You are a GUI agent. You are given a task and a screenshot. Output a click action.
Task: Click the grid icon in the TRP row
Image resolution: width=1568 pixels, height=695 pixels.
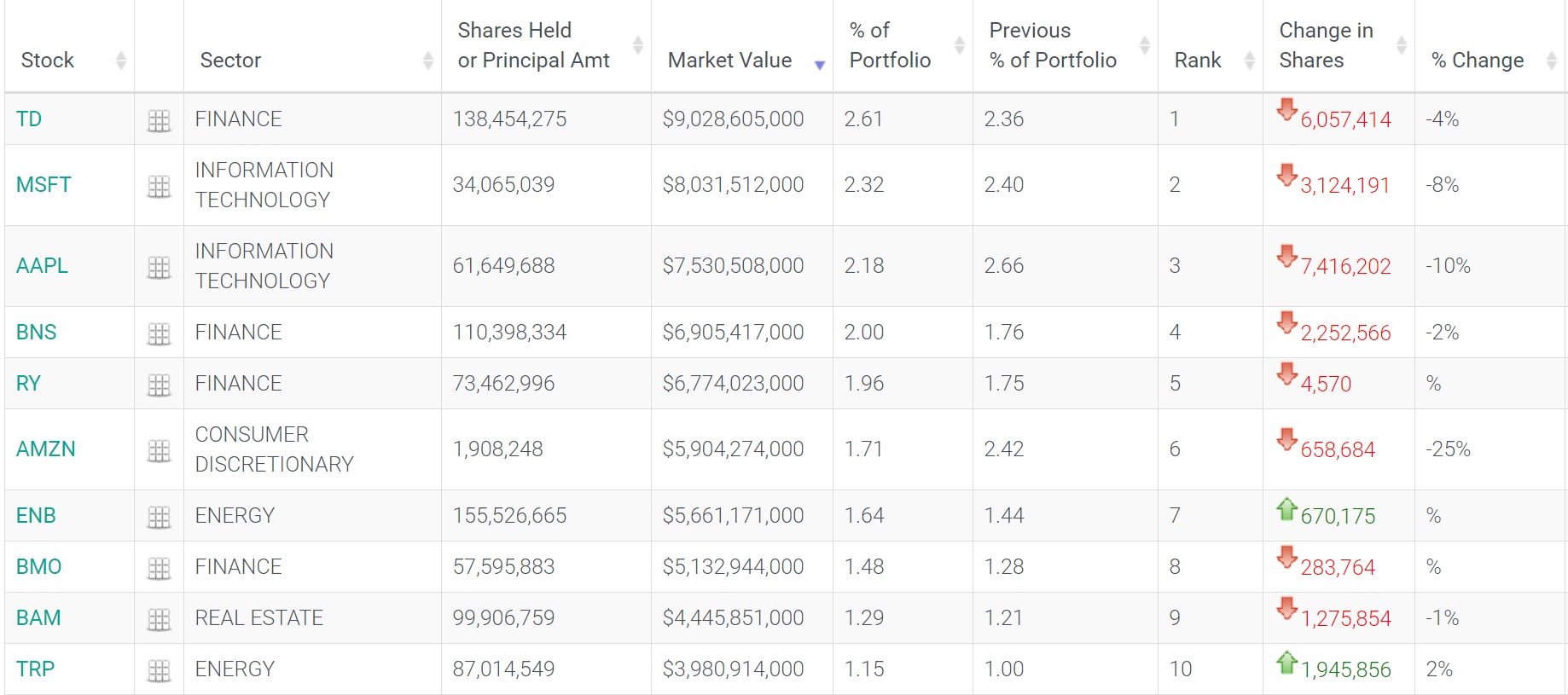click(159, 670)
